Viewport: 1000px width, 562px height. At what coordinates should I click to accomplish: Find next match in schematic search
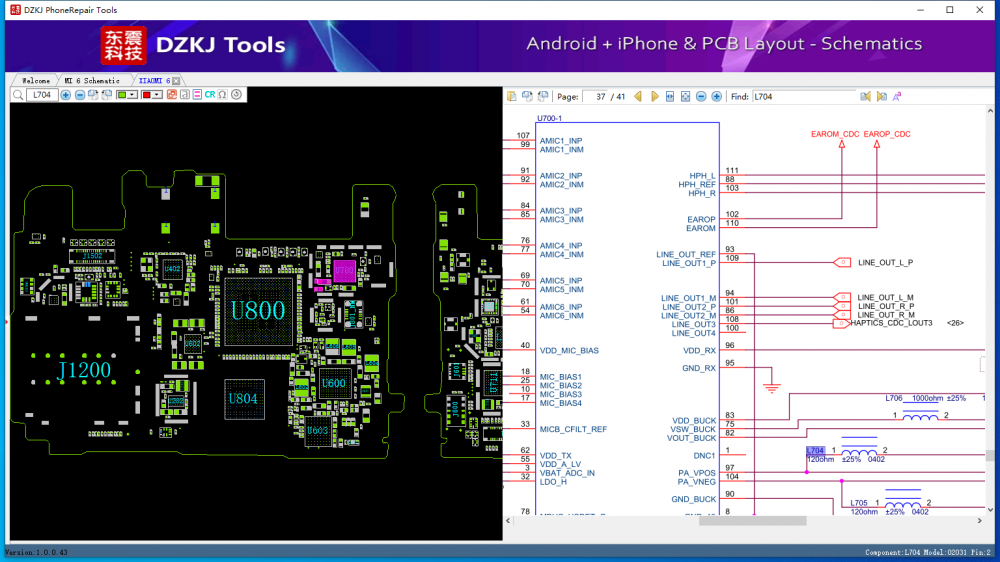[881, 96]
